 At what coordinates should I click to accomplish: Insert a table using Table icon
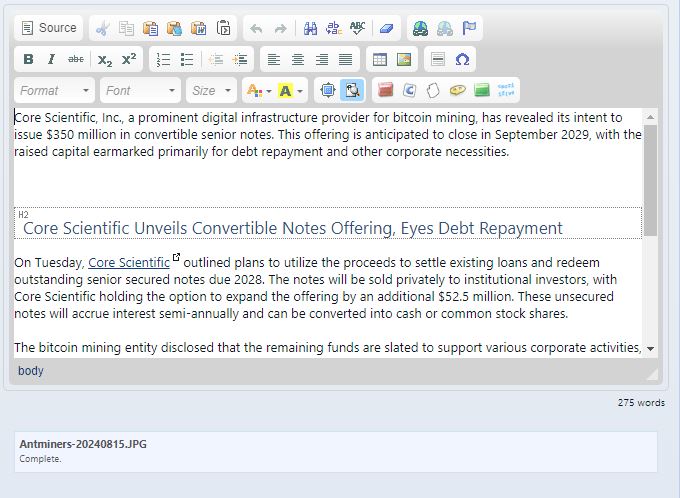click(x=380, y=59)
